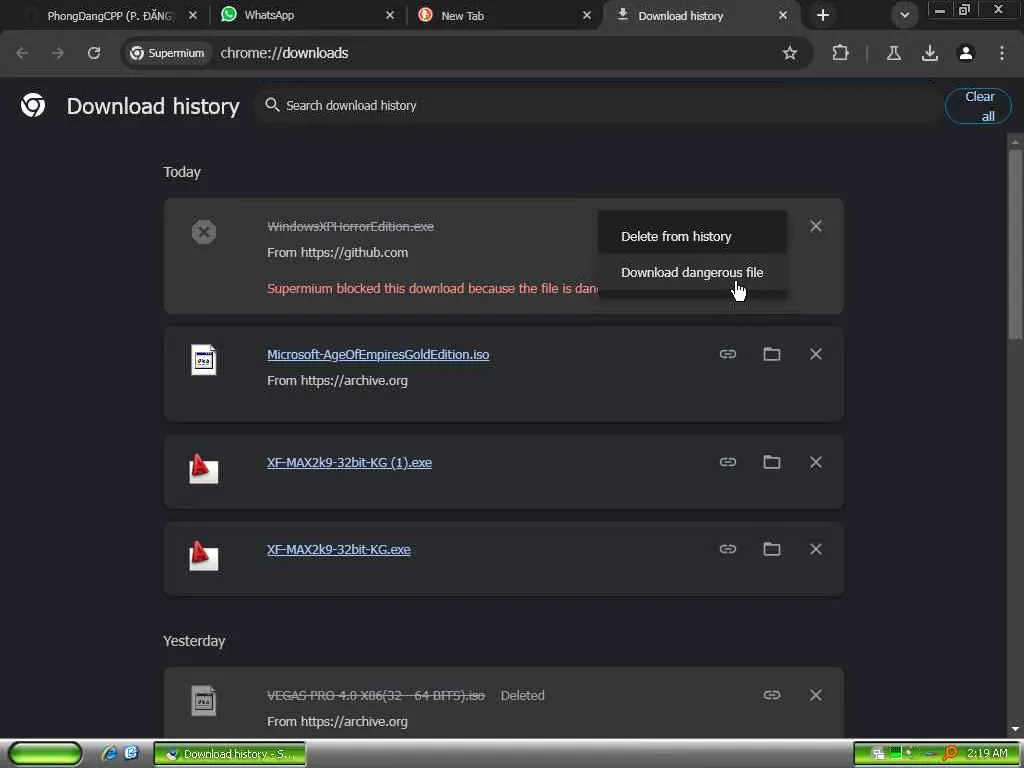Open XF-MAX2k9-32bit-KG.exe file link
This screenshot has width=1024, height=768.
click(x=339, y=549)
